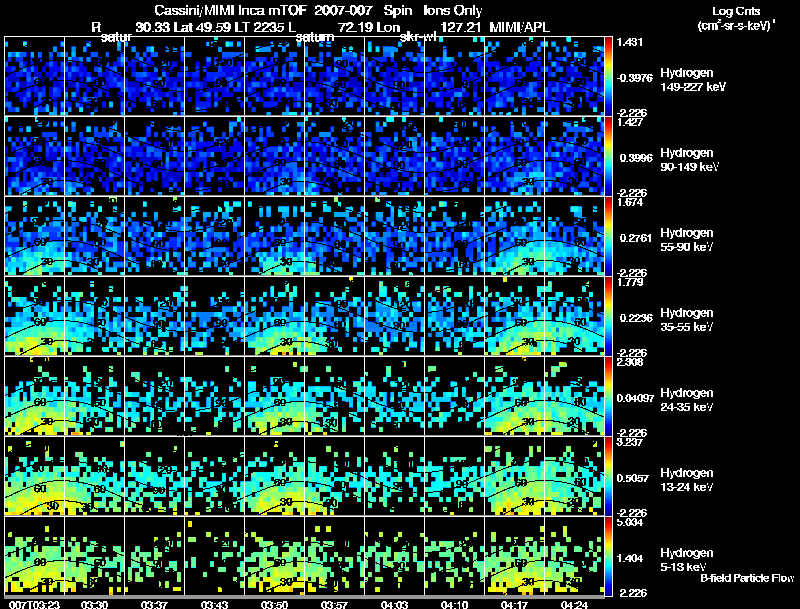
Task: Click the Hydrogen 13-24 keV label
Action: pos(687,480)
